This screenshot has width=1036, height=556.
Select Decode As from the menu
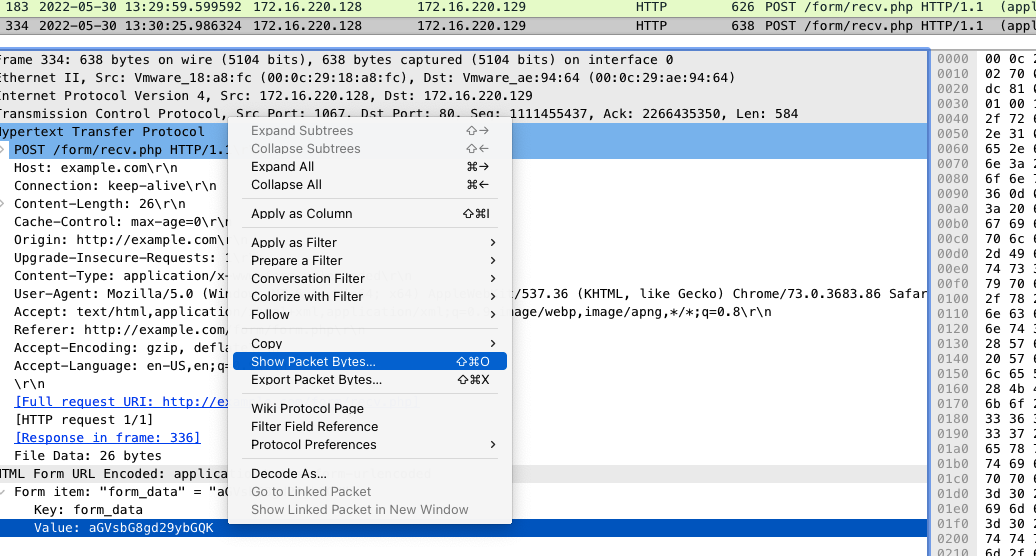point(288,473)
